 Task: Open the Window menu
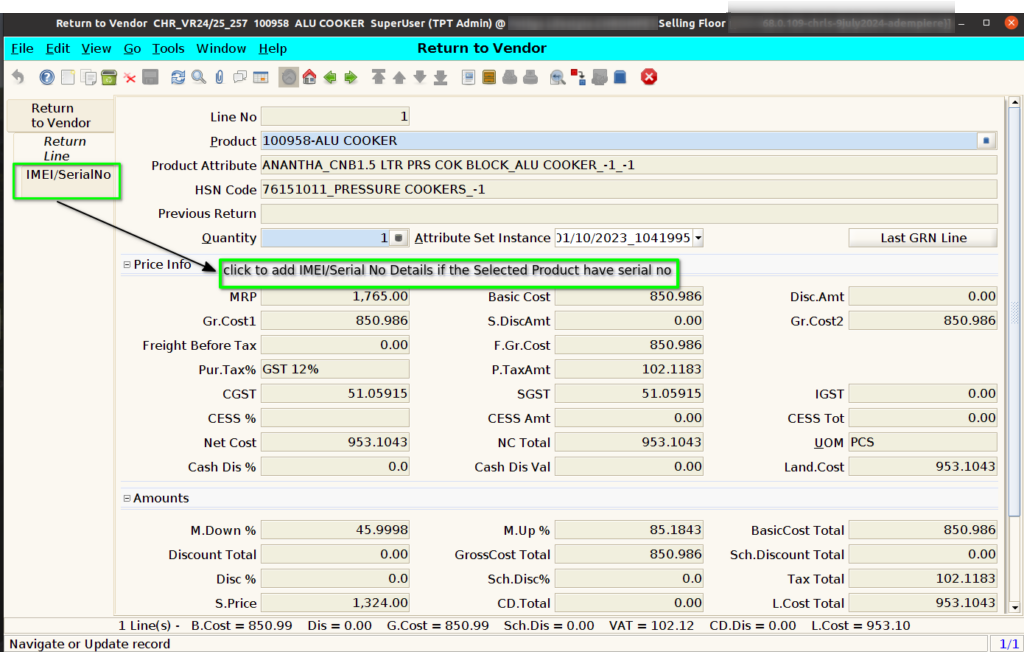pos(221,48)
